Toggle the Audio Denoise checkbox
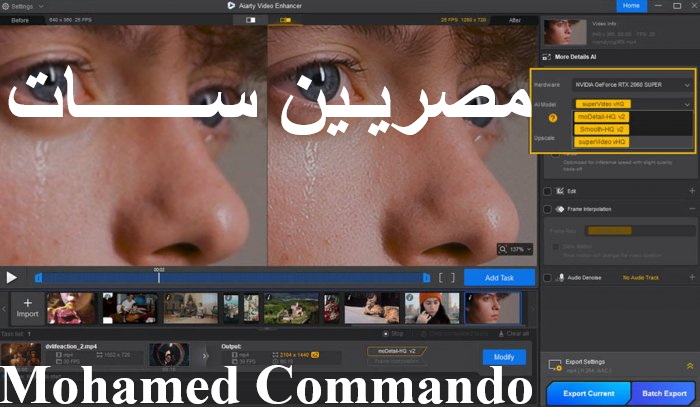The image size is (700, 407). tap(547, 277)
